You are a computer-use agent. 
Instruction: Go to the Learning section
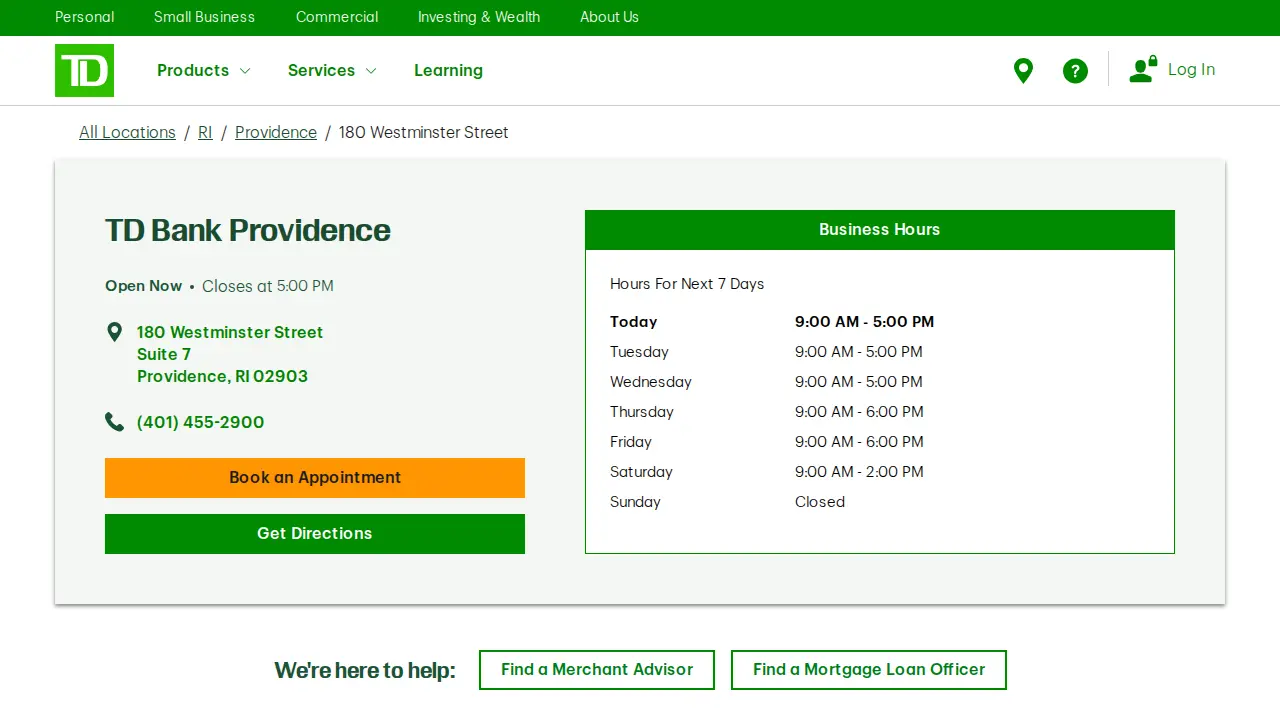[448, 70]
